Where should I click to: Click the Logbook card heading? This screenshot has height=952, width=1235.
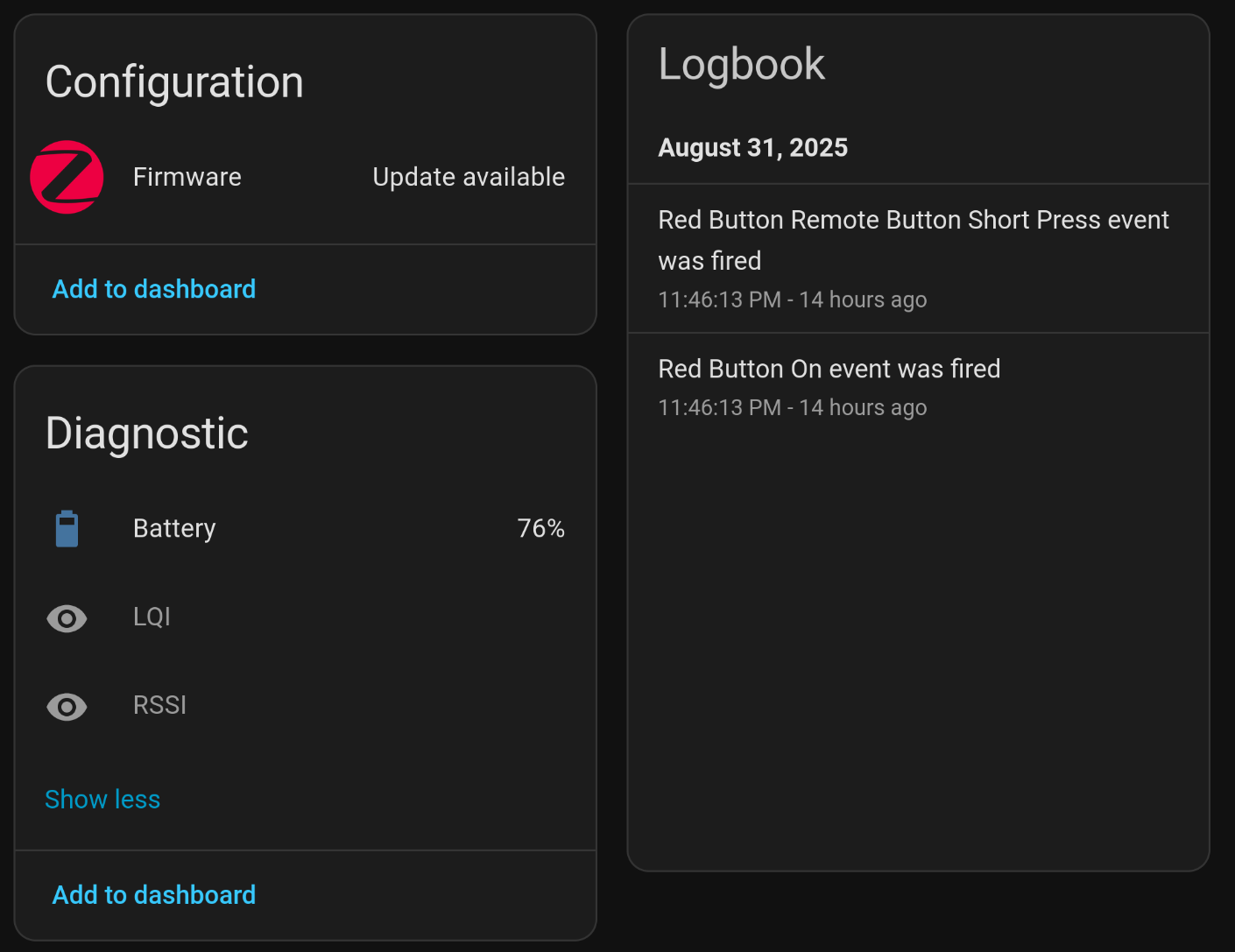click(x=741, y=64)
